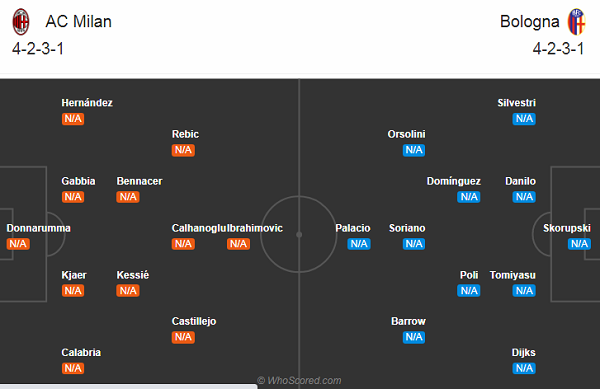Select player Calhanoglu on the pitch
Screen dimensions: 600x389
197,228
